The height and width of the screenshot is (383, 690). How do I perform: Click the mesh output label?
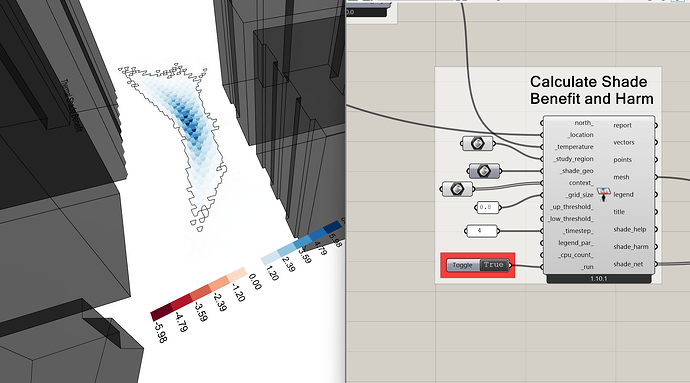click(x=621, y=177)
